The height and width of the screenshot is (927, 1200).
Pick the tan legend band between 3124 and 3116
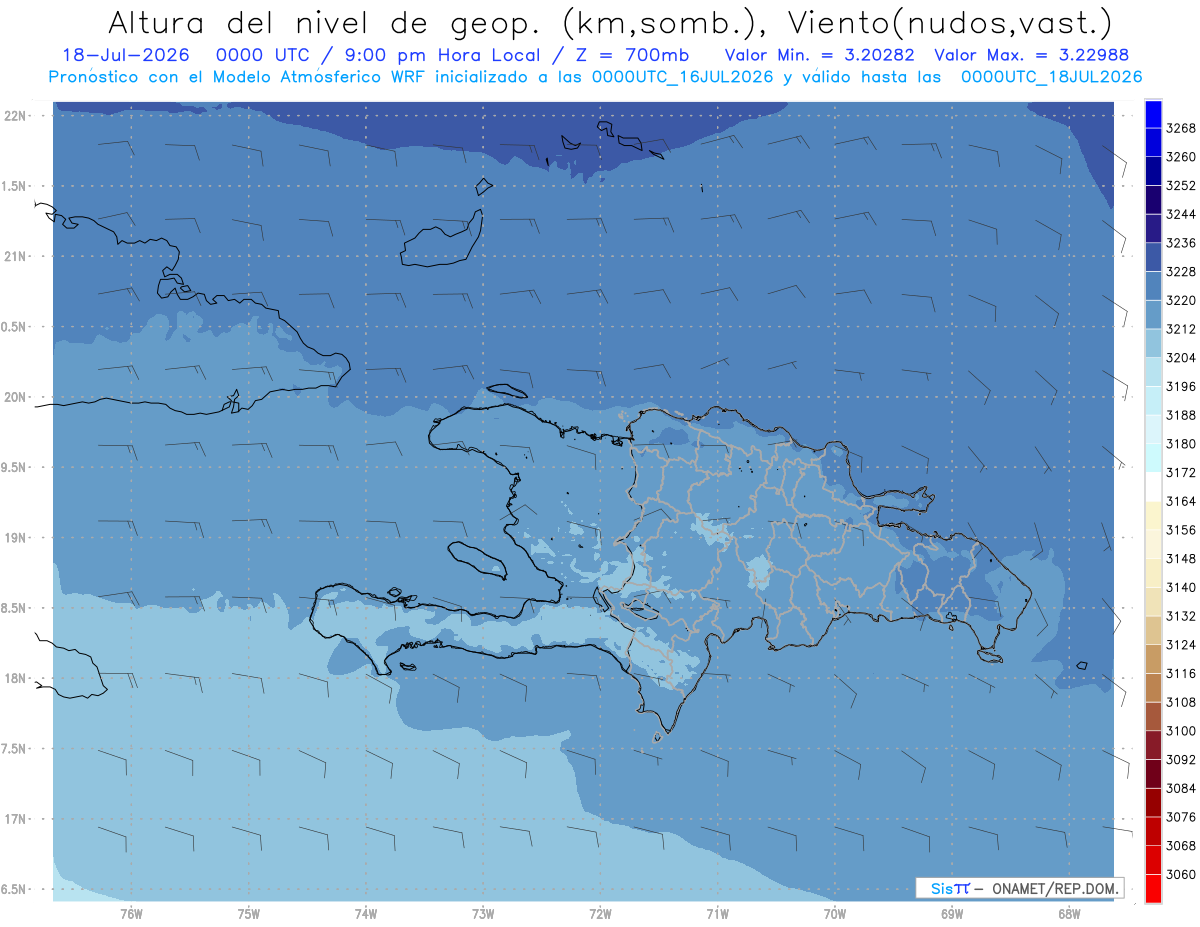pyautogui.click(x=1153, y=659)
